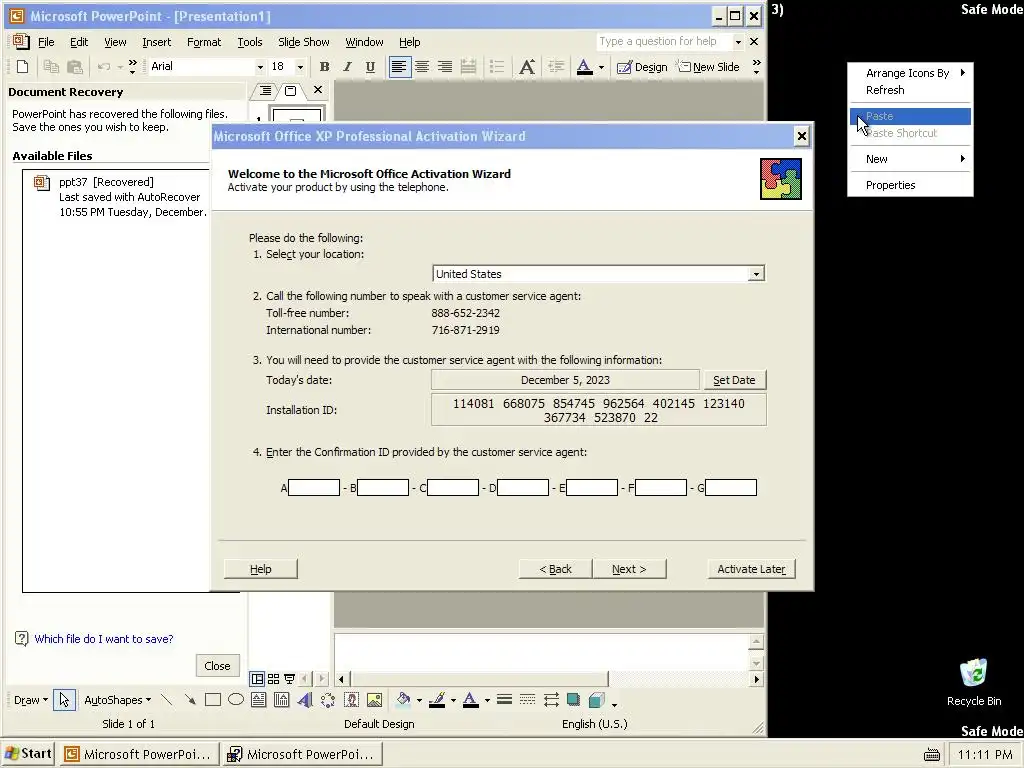Click the Bullets list icon
The image size is (1024, 768).
pos(497,67)
